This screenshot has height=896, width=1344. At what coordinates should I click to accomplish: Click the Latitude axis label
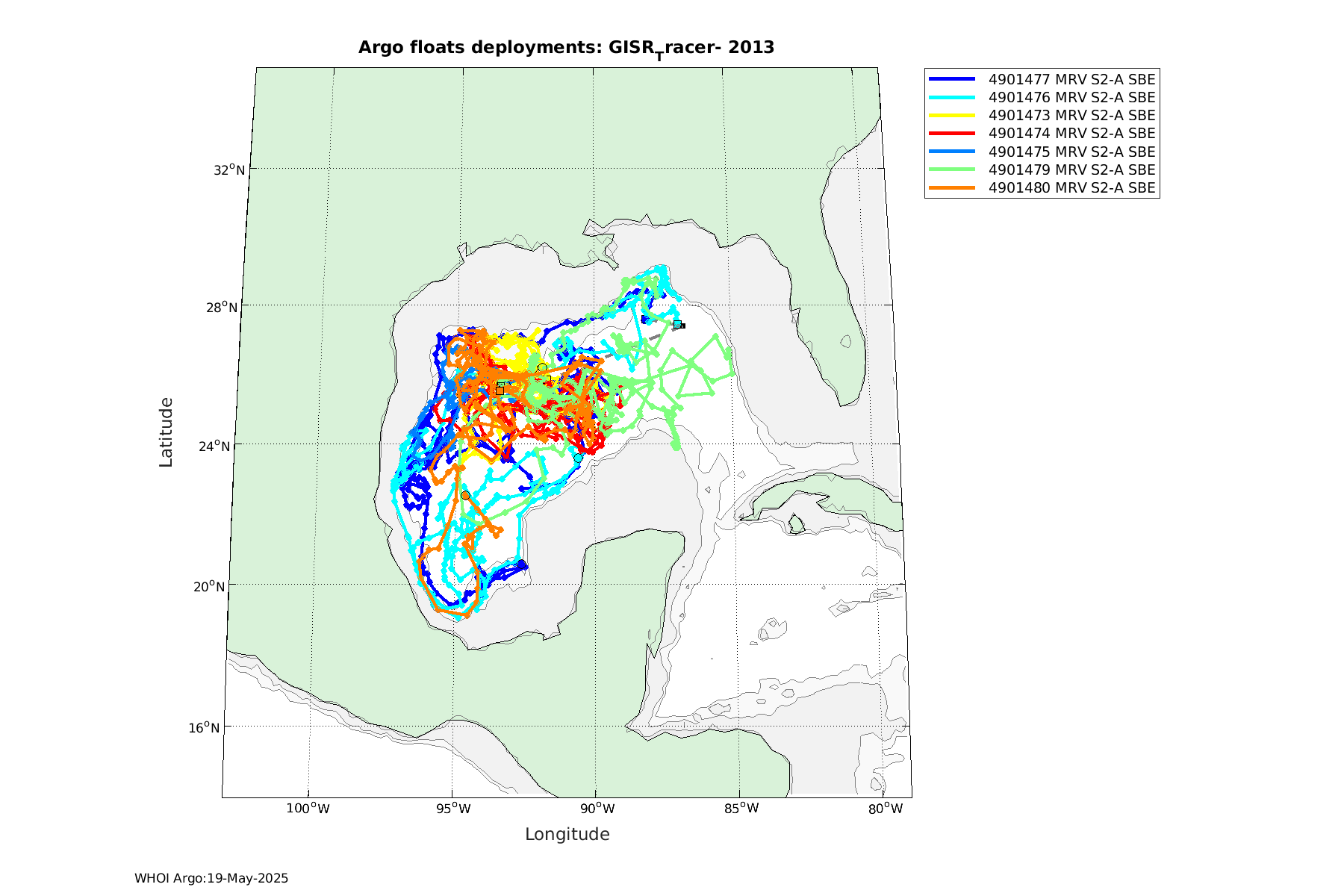point(166,433)
